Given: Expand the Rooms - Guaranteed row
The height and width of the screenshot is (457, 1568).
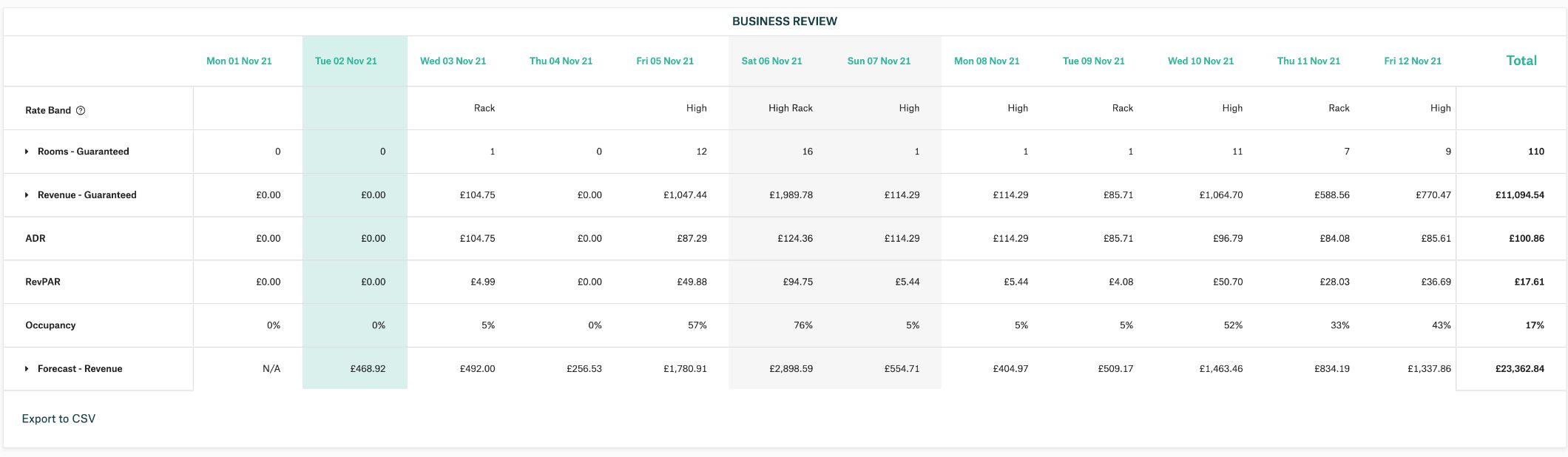Looking at the screenshot, I should pos(27,152).
